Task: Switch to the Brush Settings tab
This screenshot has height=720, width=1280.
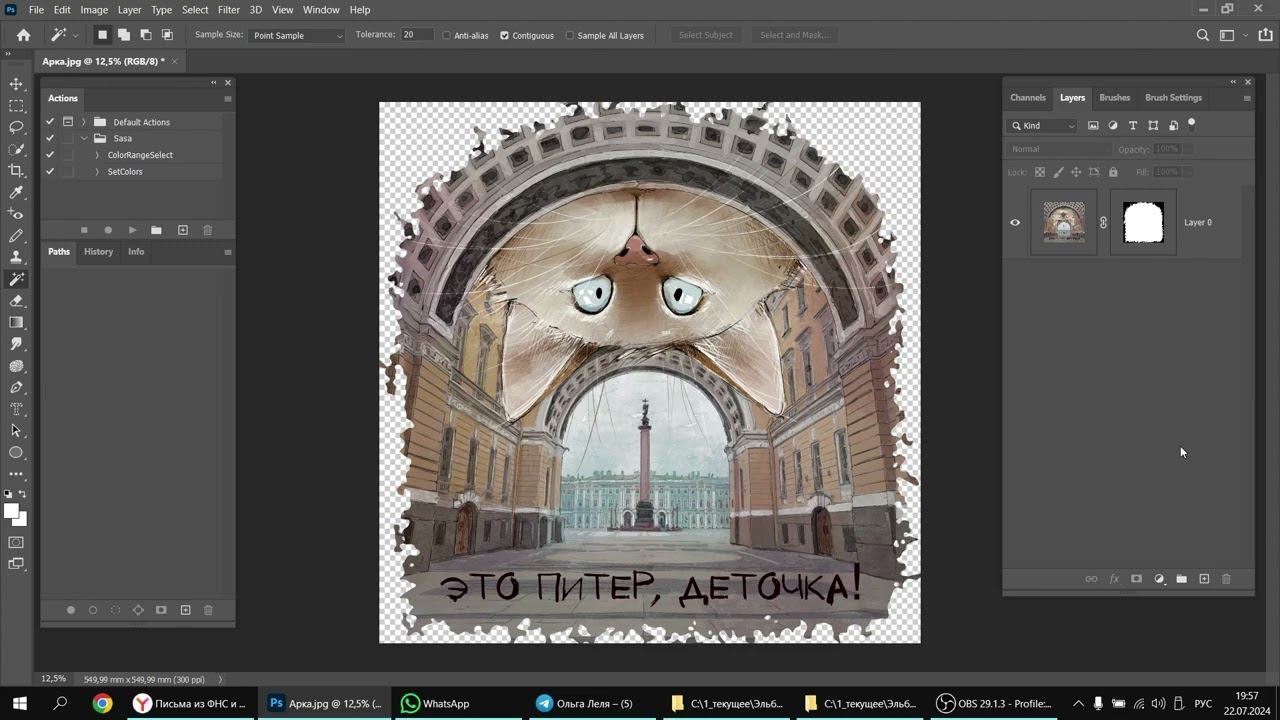Action: coord(1173,98)
